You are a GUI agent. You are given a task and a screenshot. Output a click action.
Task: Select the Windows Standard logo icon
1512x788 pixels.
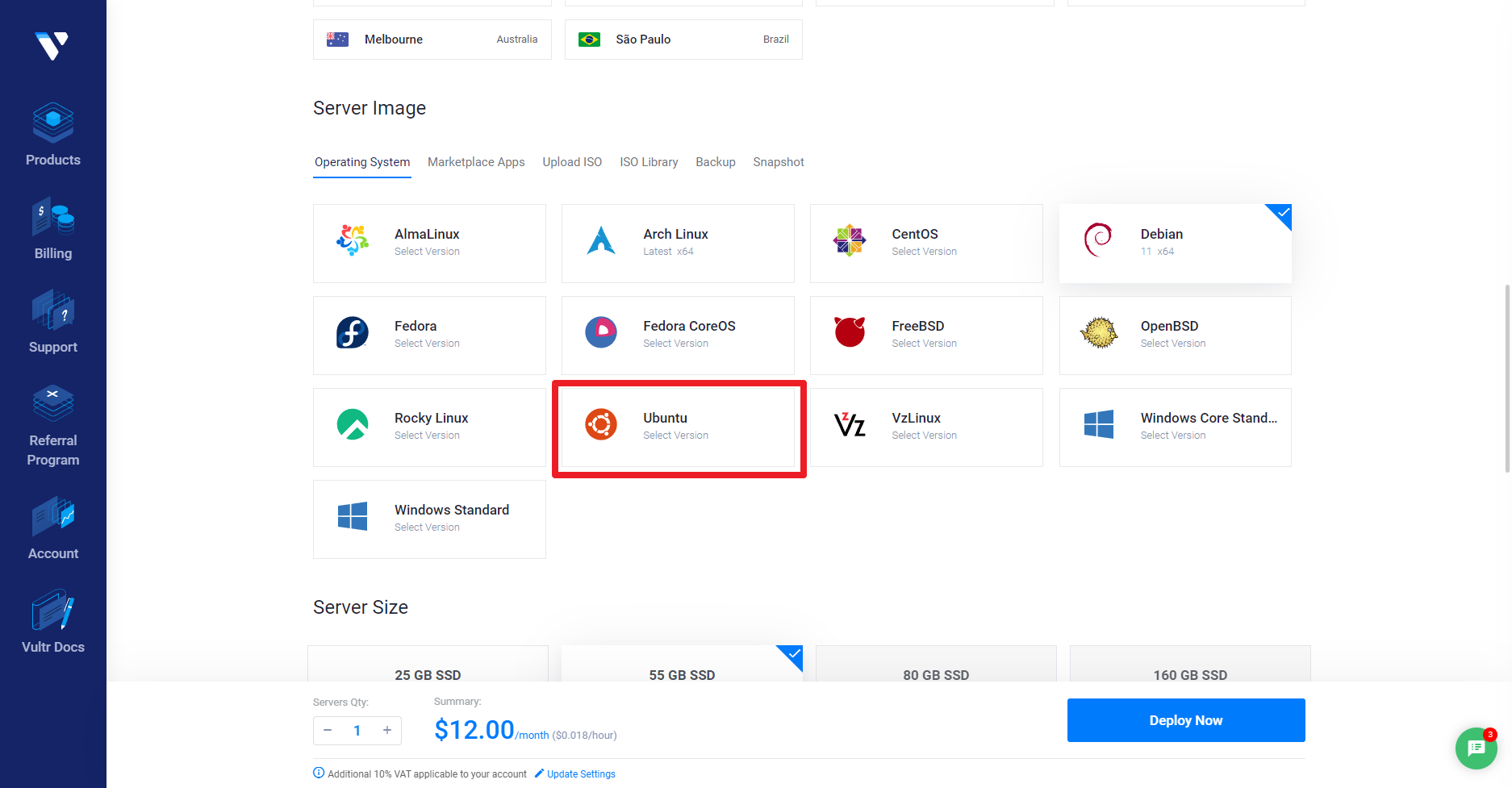tap(353, 516)
